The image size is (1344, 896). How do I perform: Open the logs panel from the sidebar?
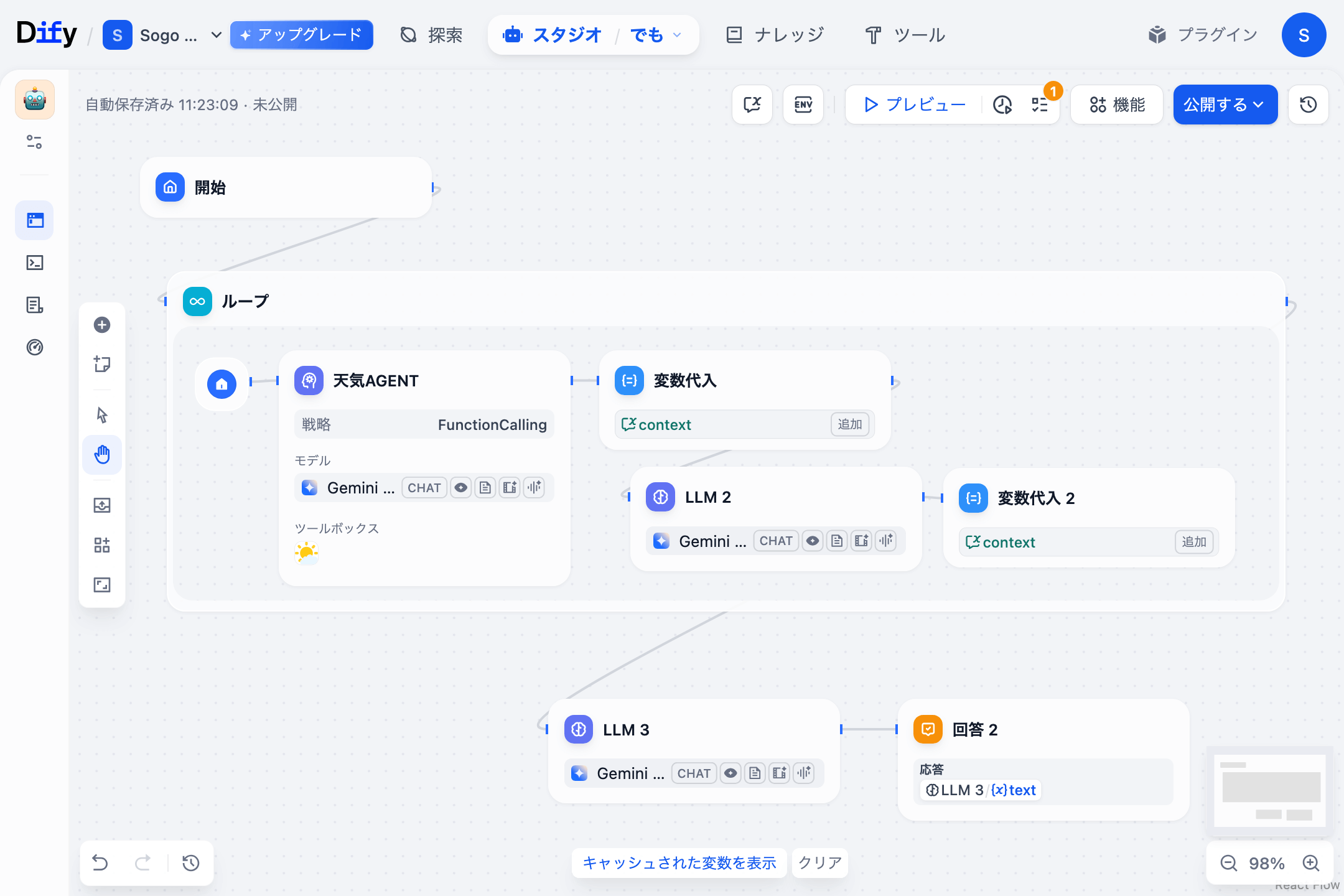pyautogui.click(x=34, y=305)
